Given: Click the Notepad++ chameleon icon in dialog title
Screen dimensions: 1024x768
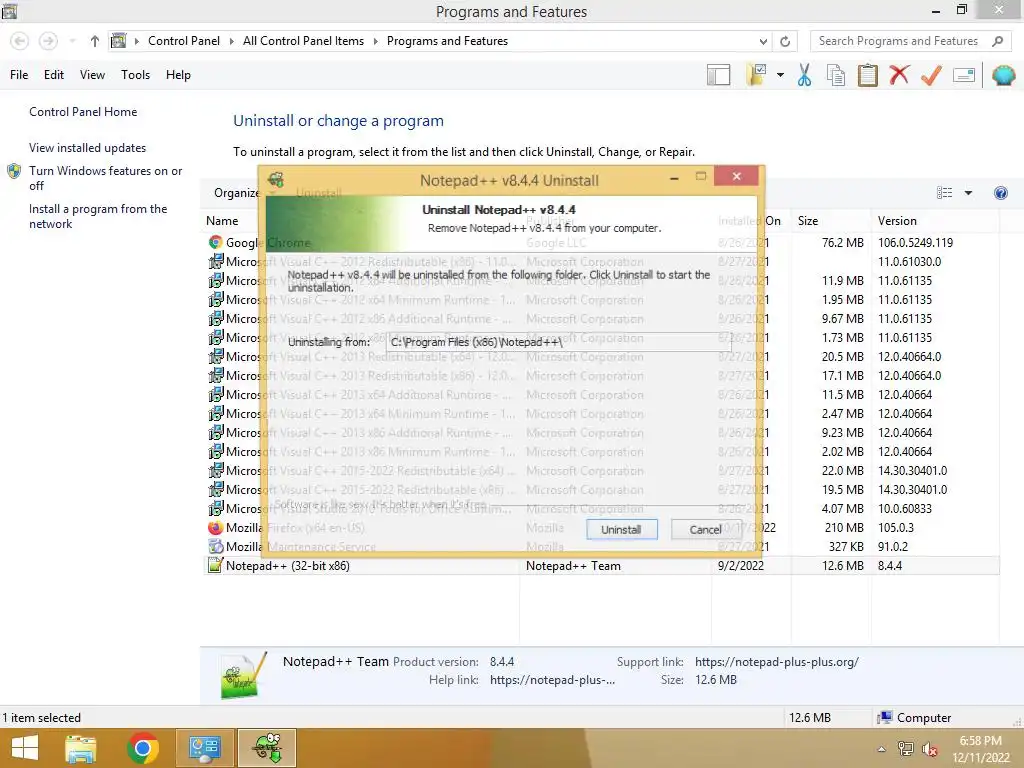Looking at the screenshot, I should (x=276, y=179).
